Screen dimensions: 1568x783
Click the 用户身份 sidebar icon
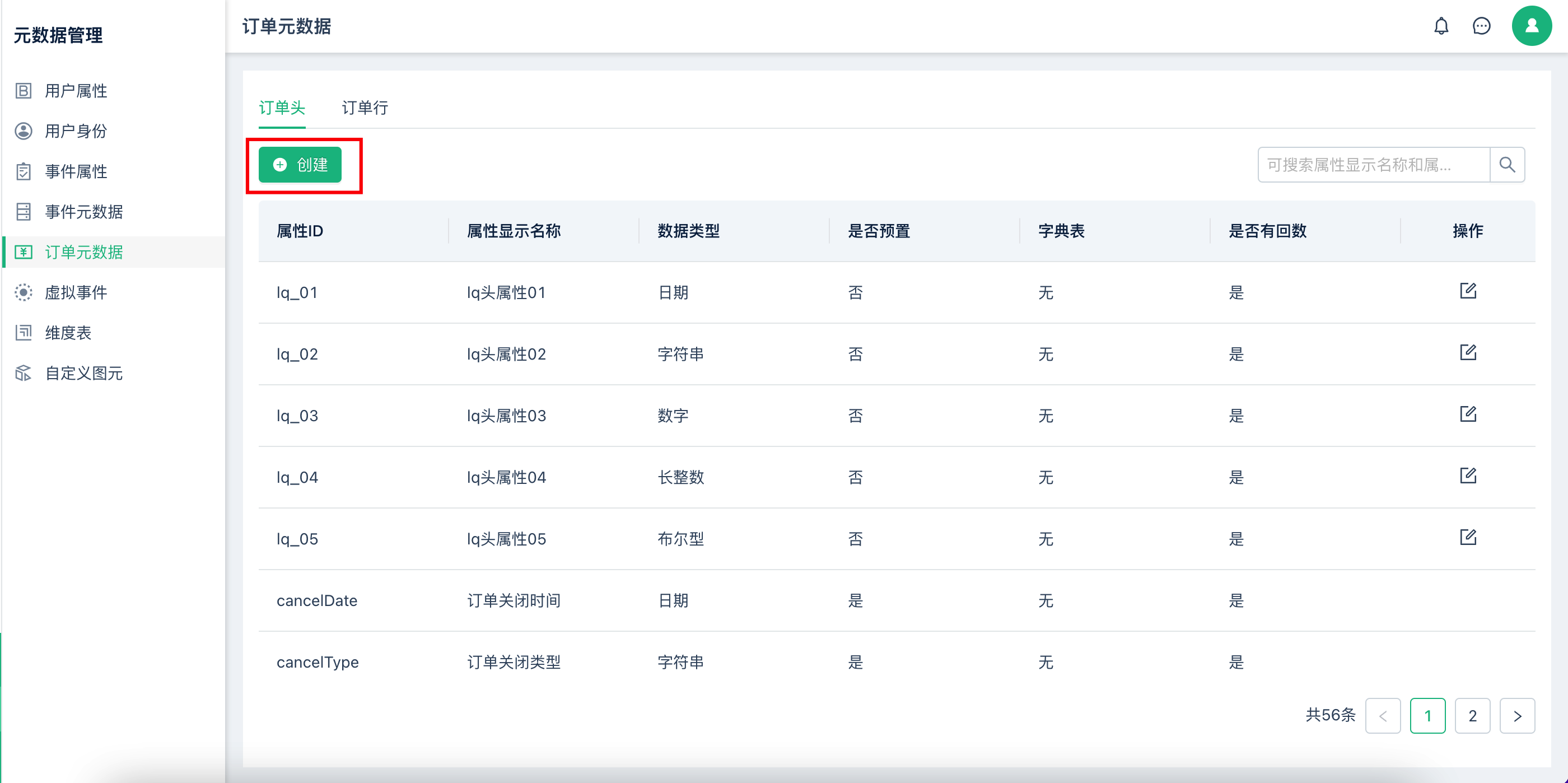[x=23, y=131]
